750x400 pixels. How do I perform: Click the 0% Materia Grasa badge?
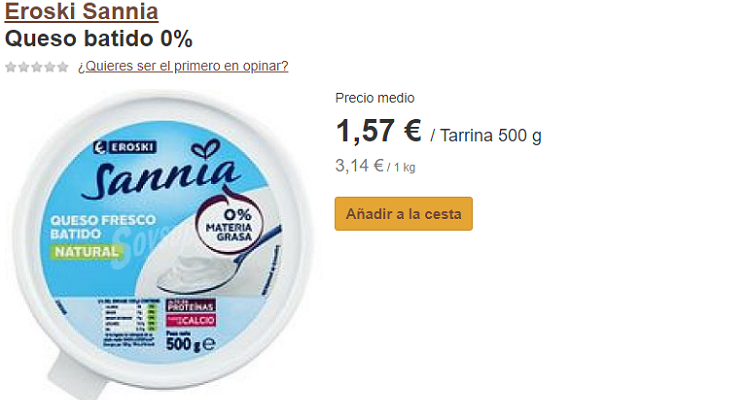coord(231,224)
